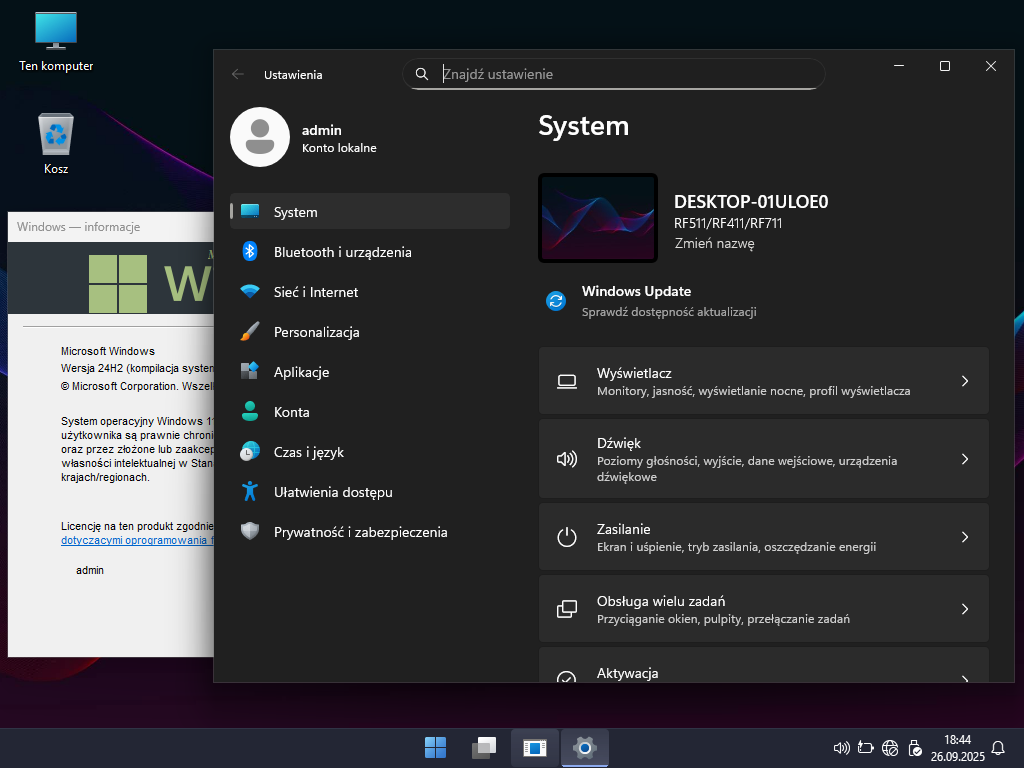Expand the Wyświetlacz settings chevron

click(x=964, y=381)
